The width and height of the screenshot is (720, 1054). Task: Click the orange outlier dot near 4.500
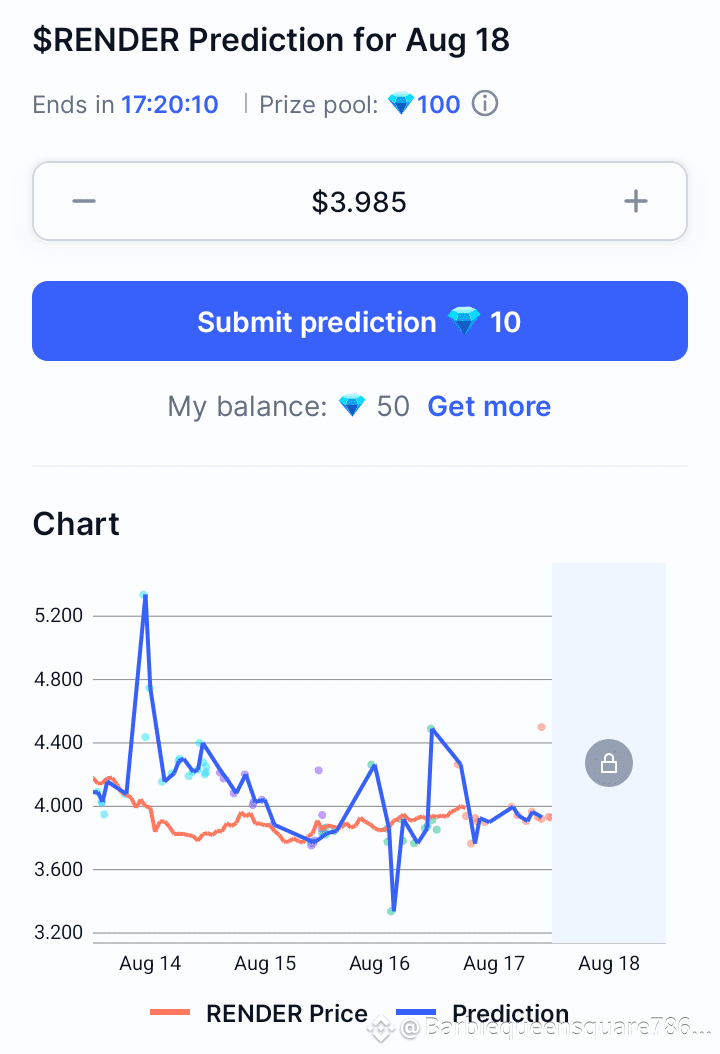[x=541, y=727]
